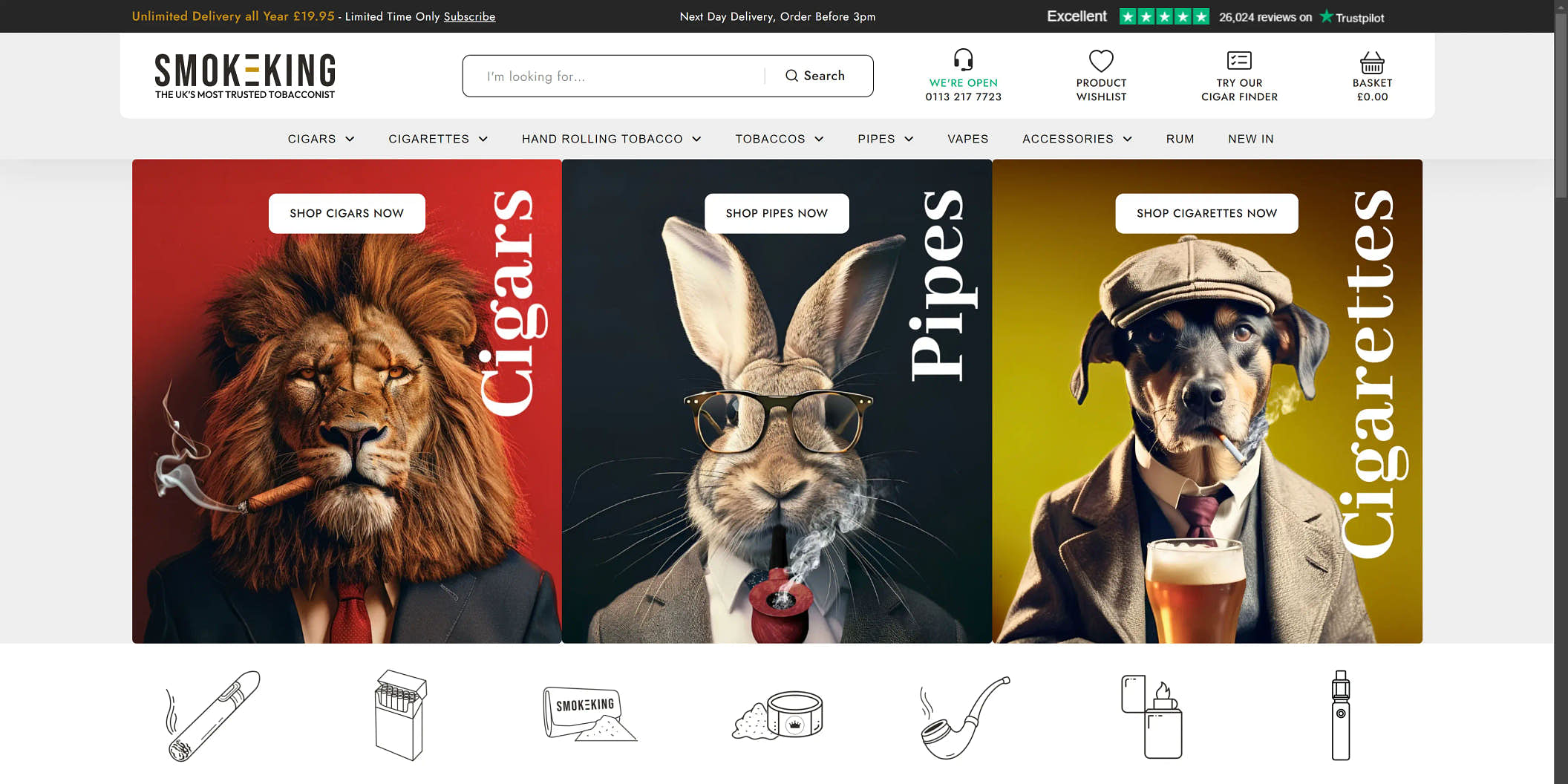
Task: Click Shop Pipes Now button
Action: click(x=777, y=213)
